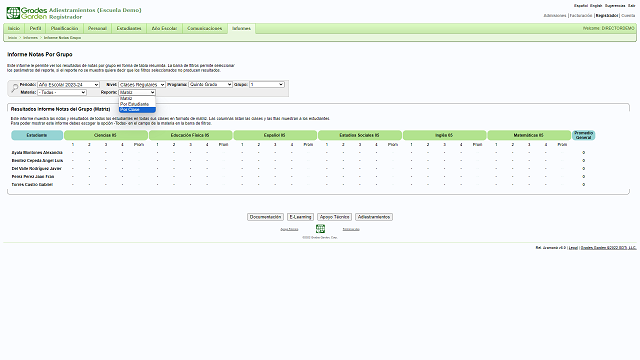Click the Adiestramientos button
This screenshot has height=360, width=640.
pyautogui.click(x=374, y=217)
